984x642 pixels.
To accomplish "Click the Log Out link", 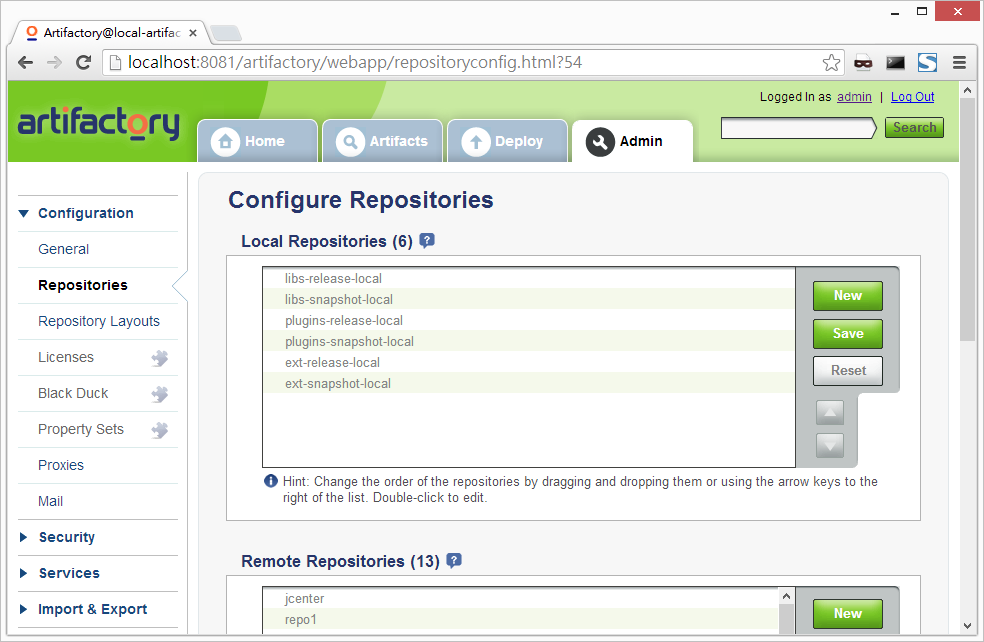I will 912,97.
